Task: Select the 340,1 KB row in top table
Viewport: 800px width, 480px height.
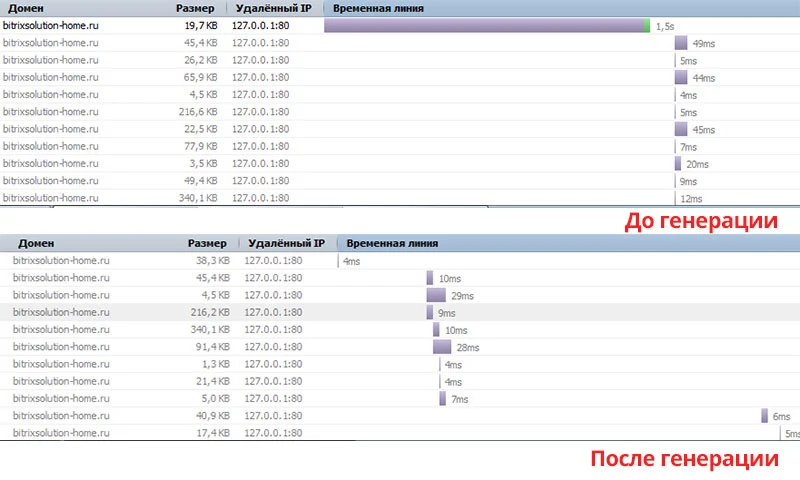Action: (x=400, y=198)
